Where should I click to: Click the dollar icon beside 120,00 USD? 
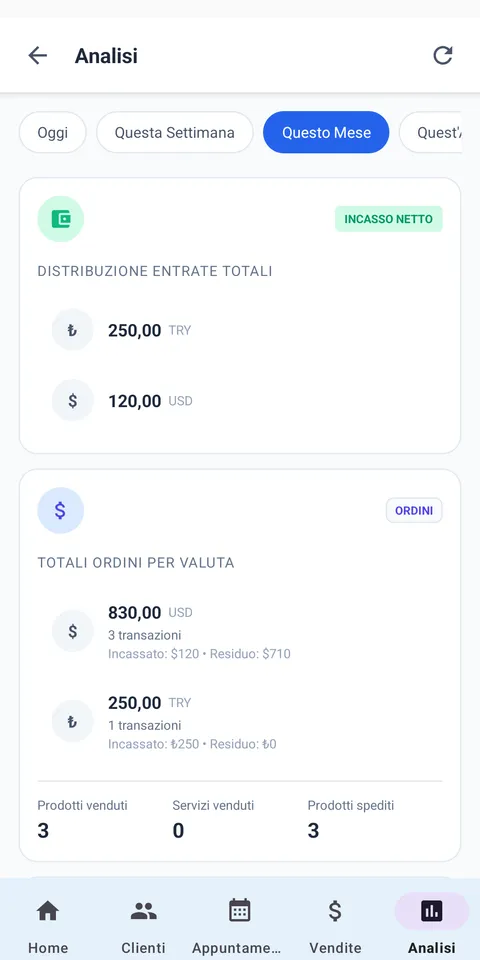click(x=72, y=401)
